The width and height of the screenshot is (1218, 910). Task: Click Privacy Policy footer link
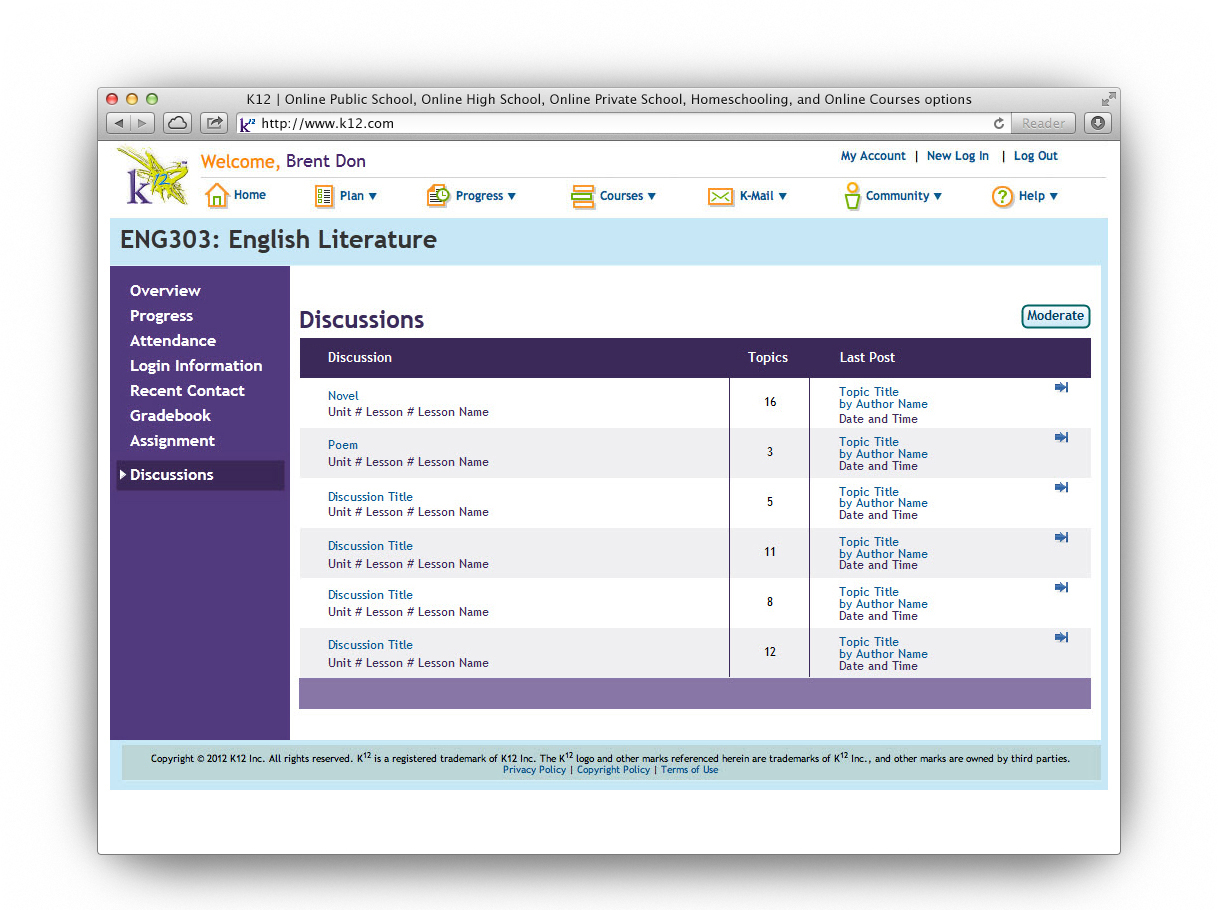pos(534,770)
